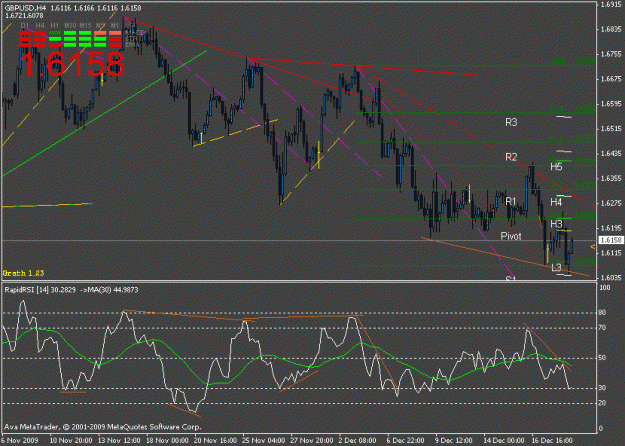Viewport: 625px width, 446px height.
Task: Click the R1 resistance level label
Action: [x=511, y=201]
